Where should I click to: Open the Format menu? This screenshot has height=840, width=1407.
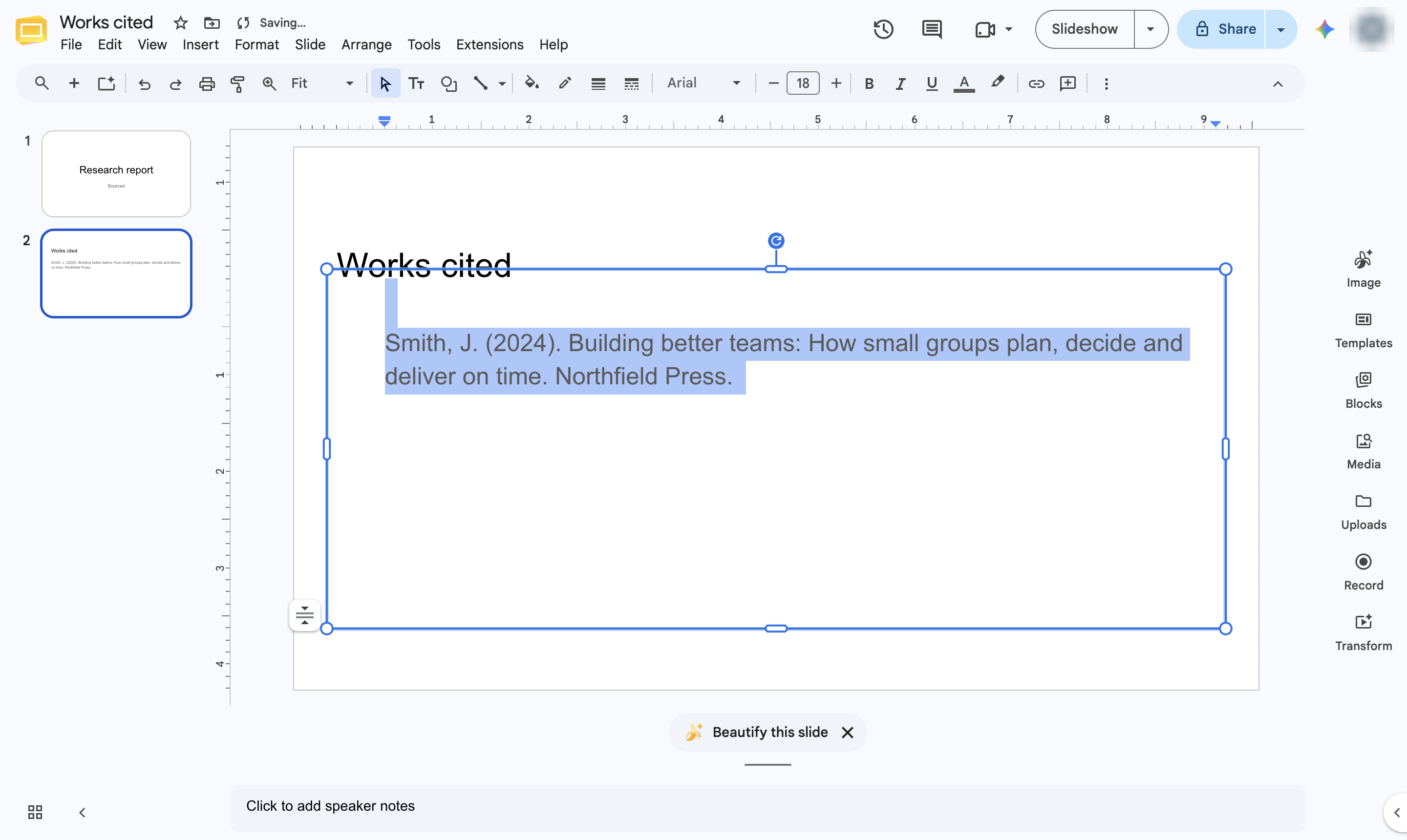tap(256, 45)
